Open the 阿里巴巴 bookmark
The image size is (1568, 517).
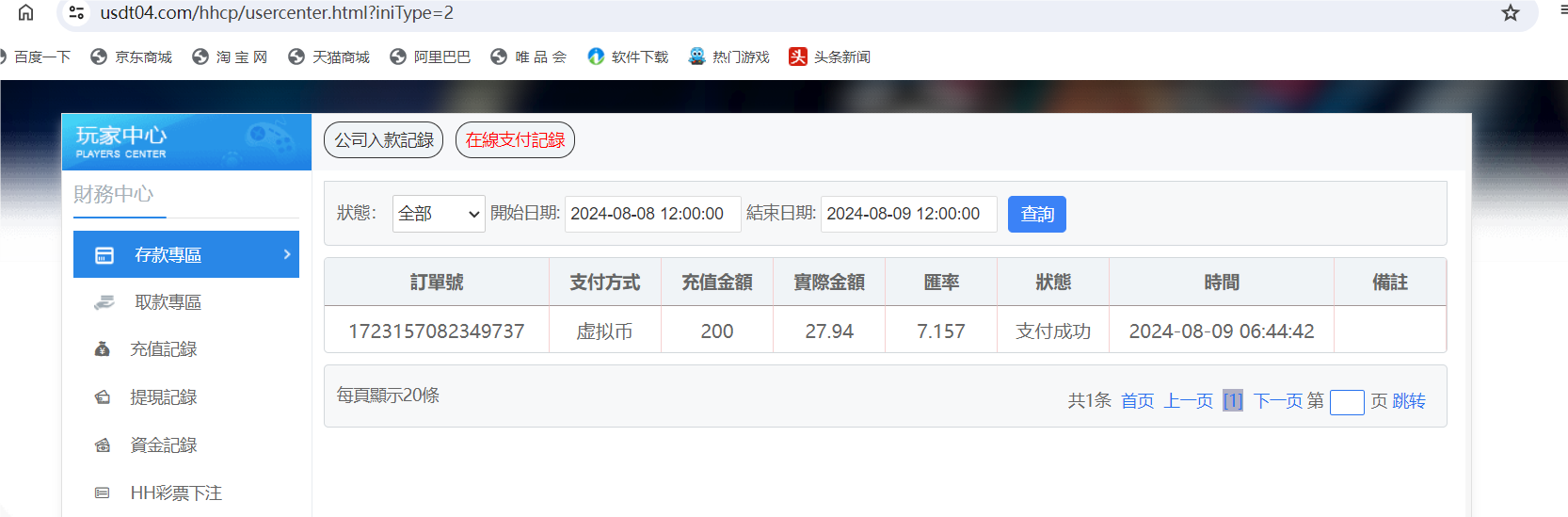pyautogui.click(x=430, y=57)
